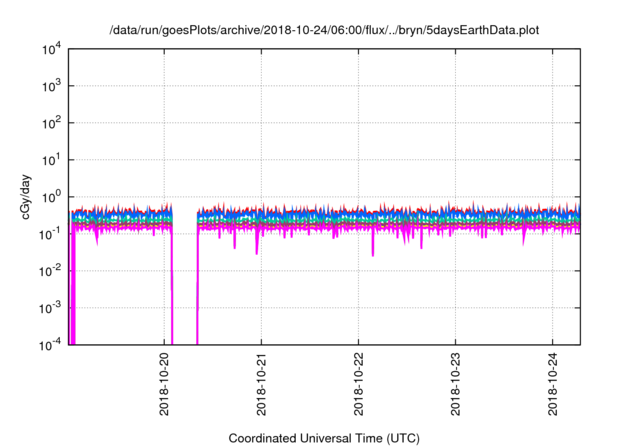The image size is (640, 448).
Task: Click the 2018-10-24 date tick label
Action: point(553,384)
